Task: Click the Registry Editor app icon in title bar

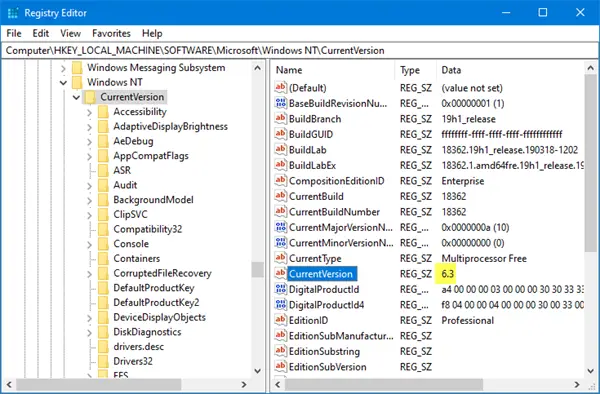Action: pyautogui.click(x=13, y=13)
